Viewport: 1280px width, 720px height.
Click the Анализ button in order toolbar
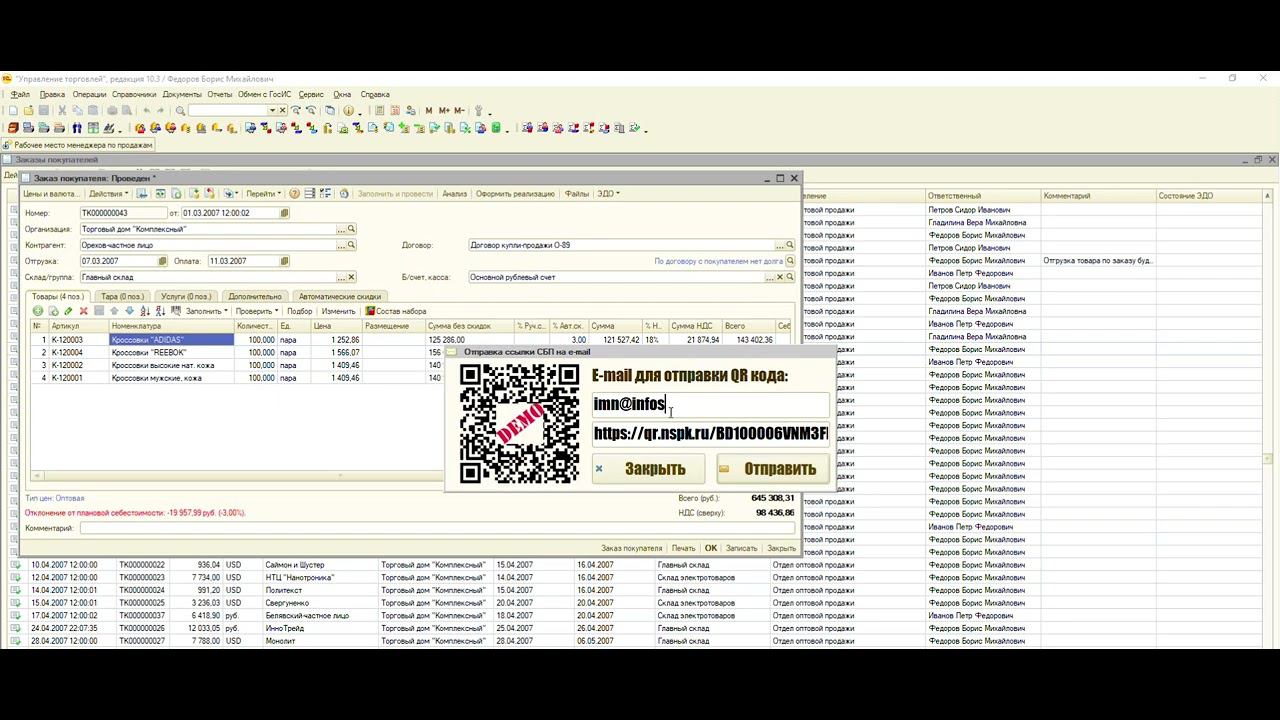[454, 194]
